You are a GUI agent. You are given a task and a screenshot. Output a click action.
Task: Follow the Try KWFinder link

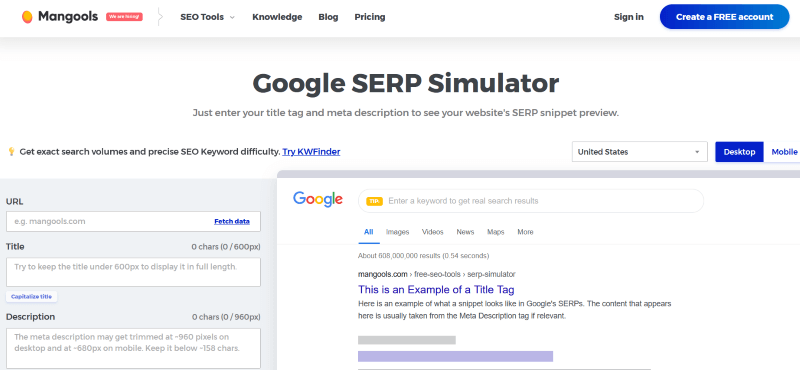[311, 152]
